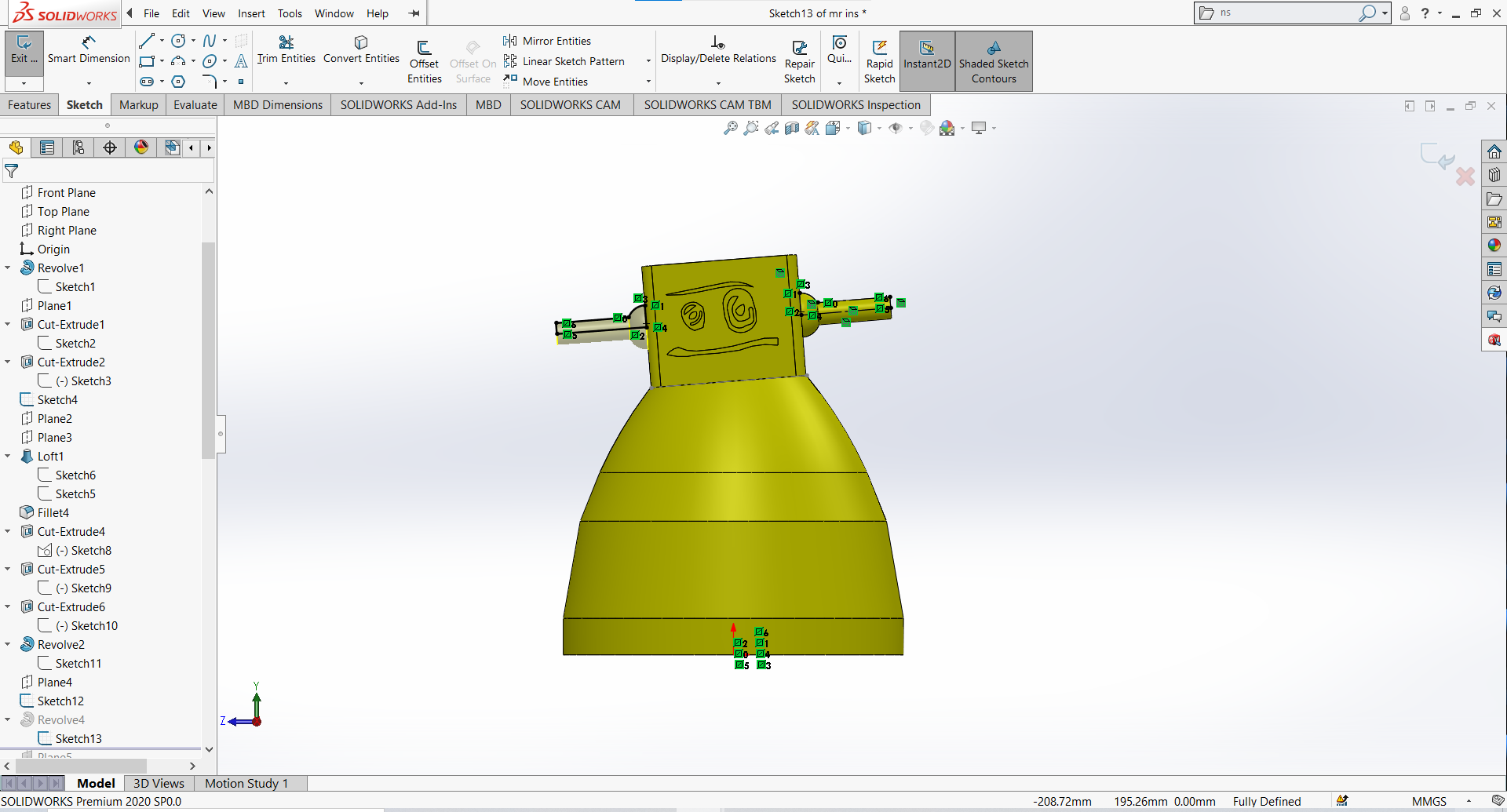The image size is (1507, 812).
Task: Open the File menu
Action: (x=151, y=13)
